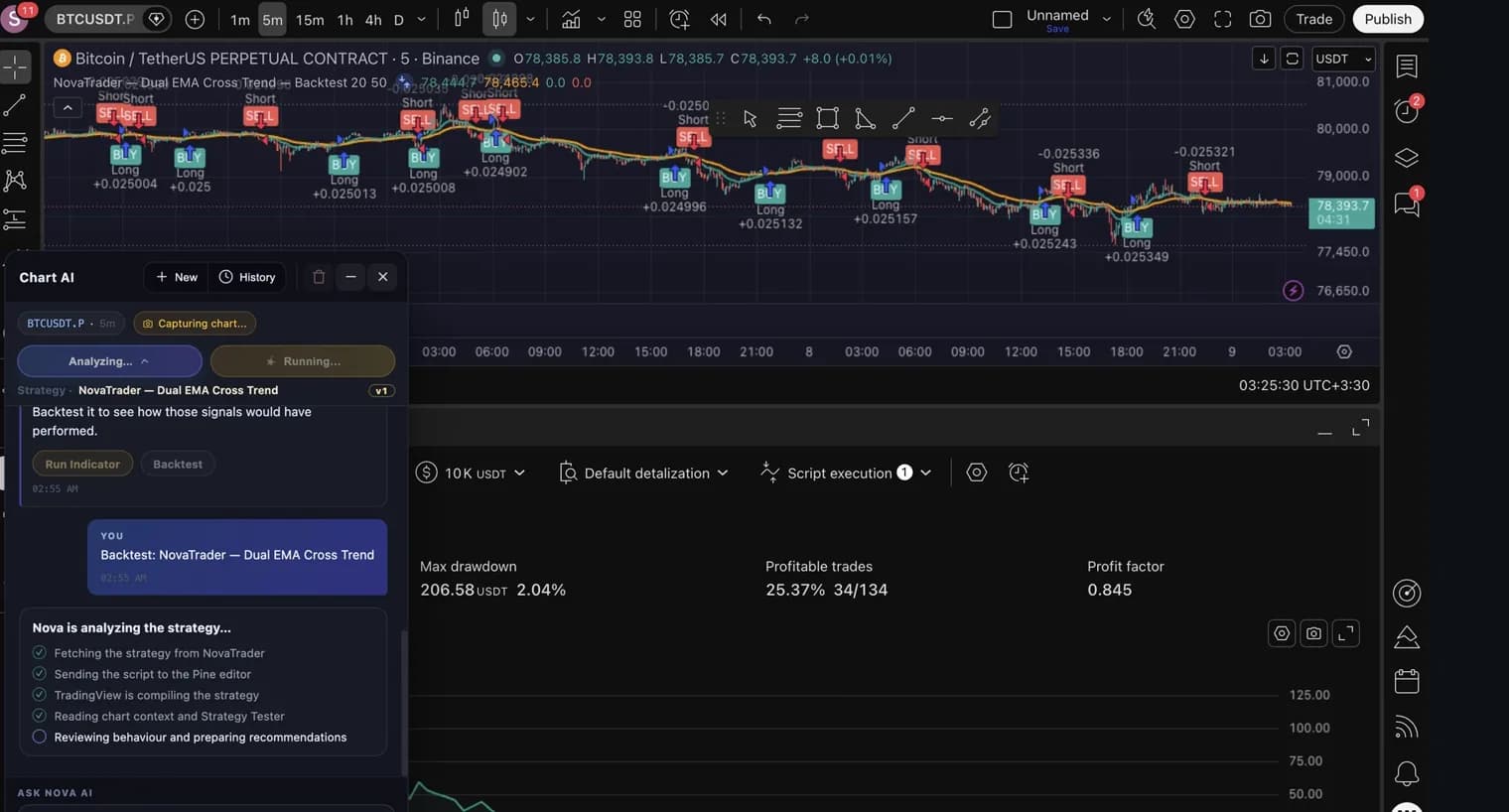
Task: Open chart settings gear in top toolbar
Action: [1184, 19]
